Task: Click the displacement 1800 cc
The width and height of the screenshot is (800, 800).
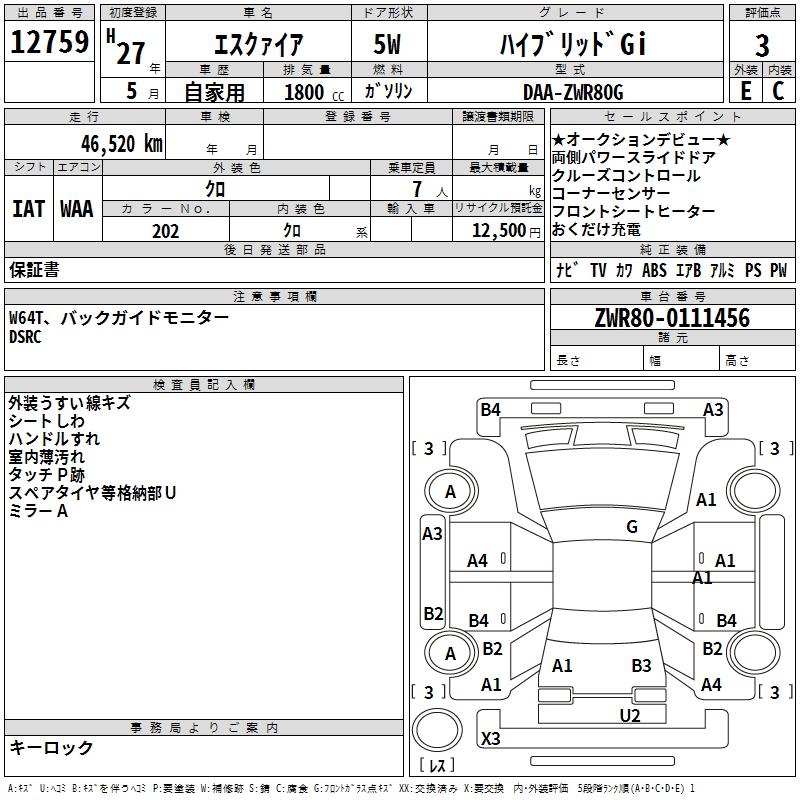Action: pos(314,92)
